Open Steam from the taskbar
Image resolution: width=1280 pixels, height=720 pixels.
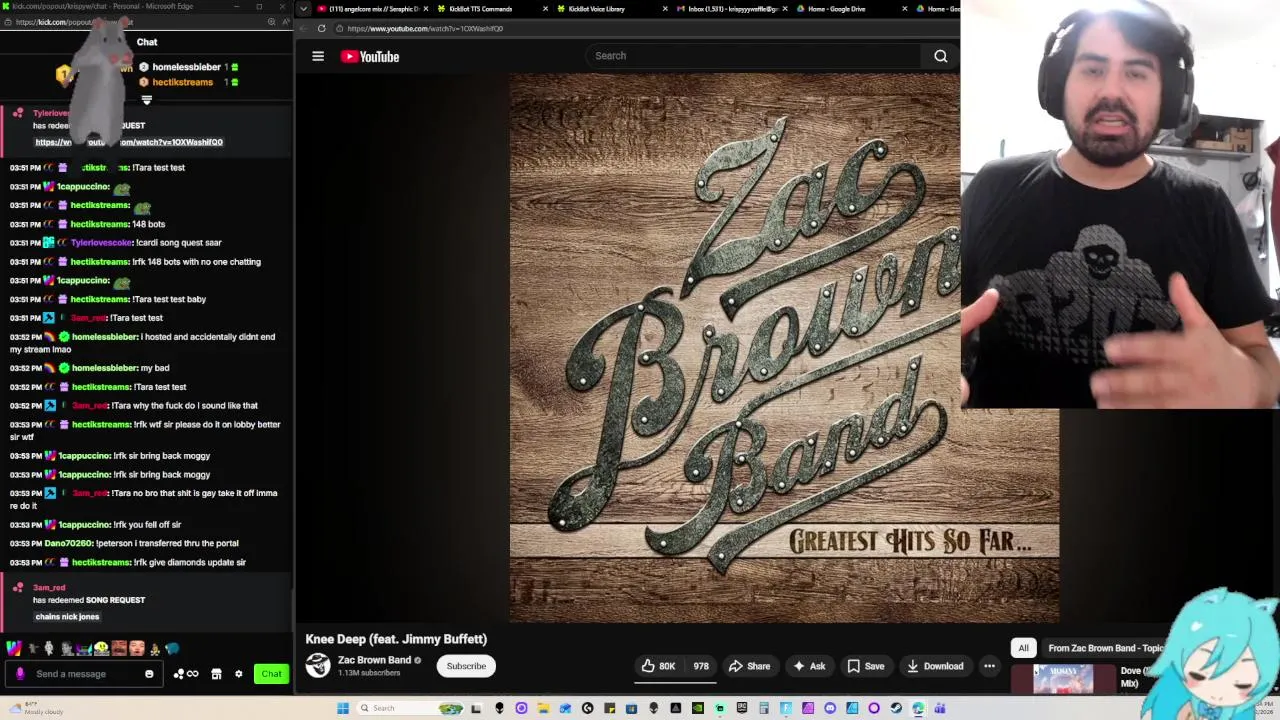point(896,708)
